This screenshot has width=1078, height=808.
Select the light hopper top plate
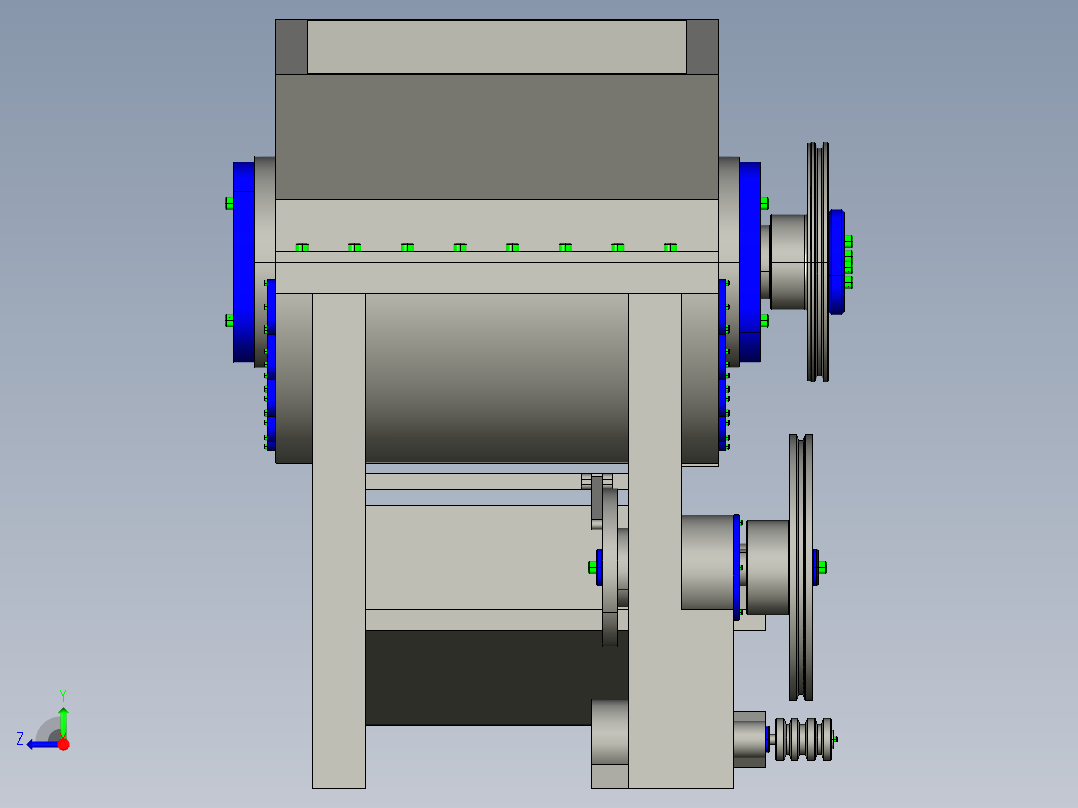[496, 47]
